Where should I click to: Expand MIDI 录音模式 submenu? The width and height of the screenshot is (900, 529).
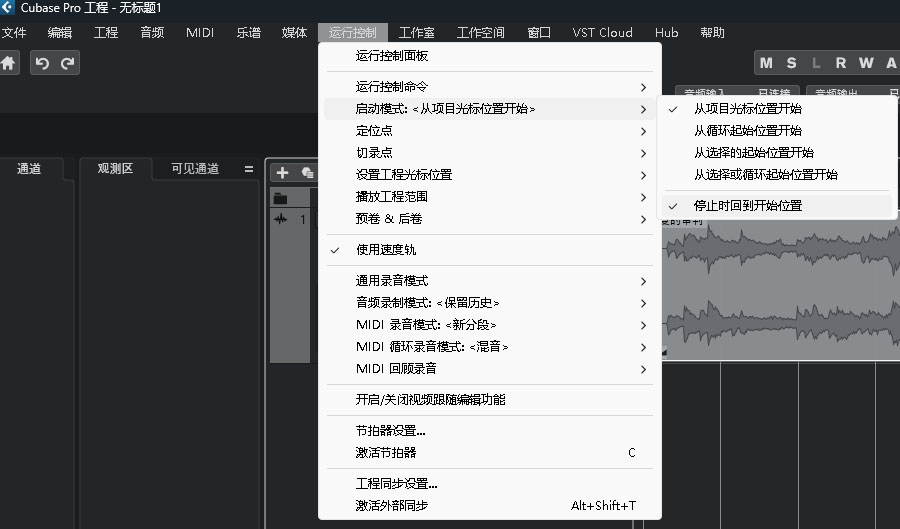point(490,325)
